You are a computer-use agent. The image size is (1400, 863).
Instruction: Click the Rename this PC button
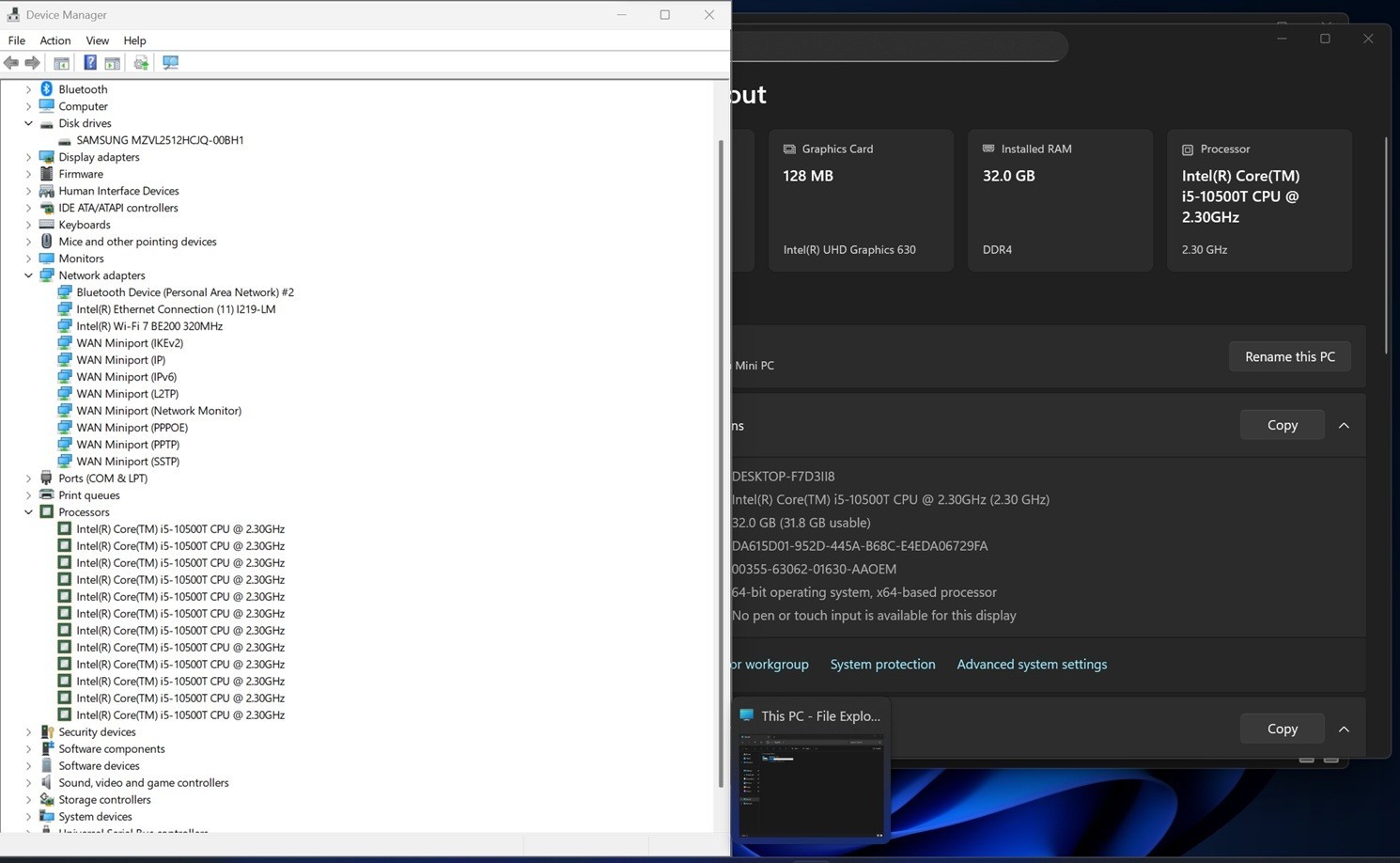click(1290, 356)
